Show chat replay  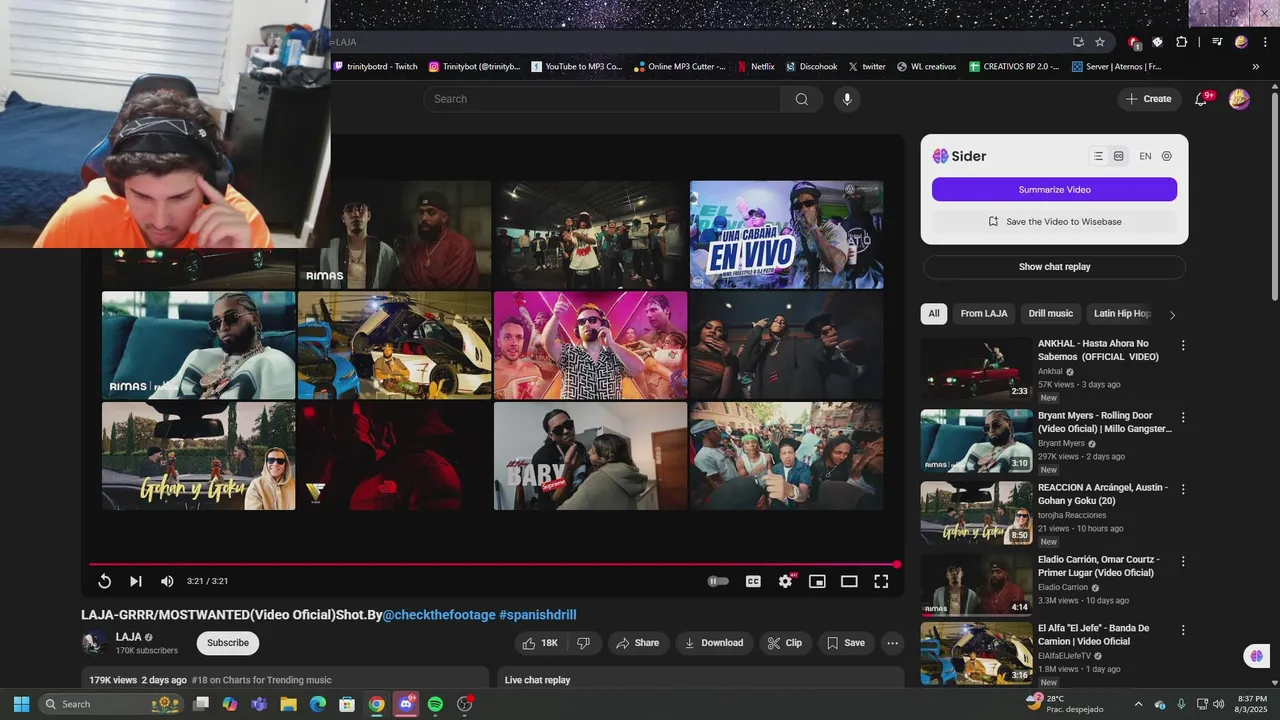(x=1054, y=267)
